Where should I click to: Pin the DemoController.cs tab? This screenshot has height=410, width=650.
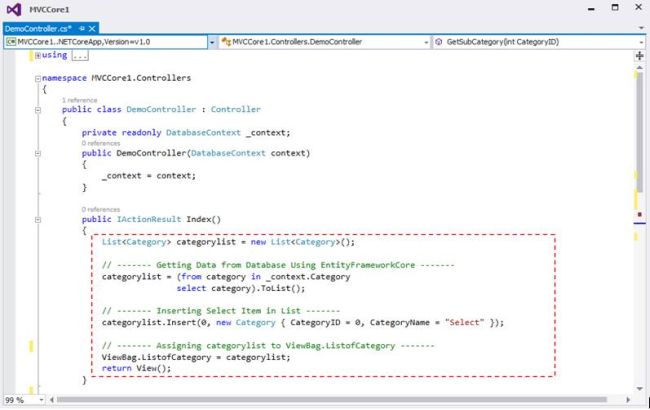click(x=82, y=28)
